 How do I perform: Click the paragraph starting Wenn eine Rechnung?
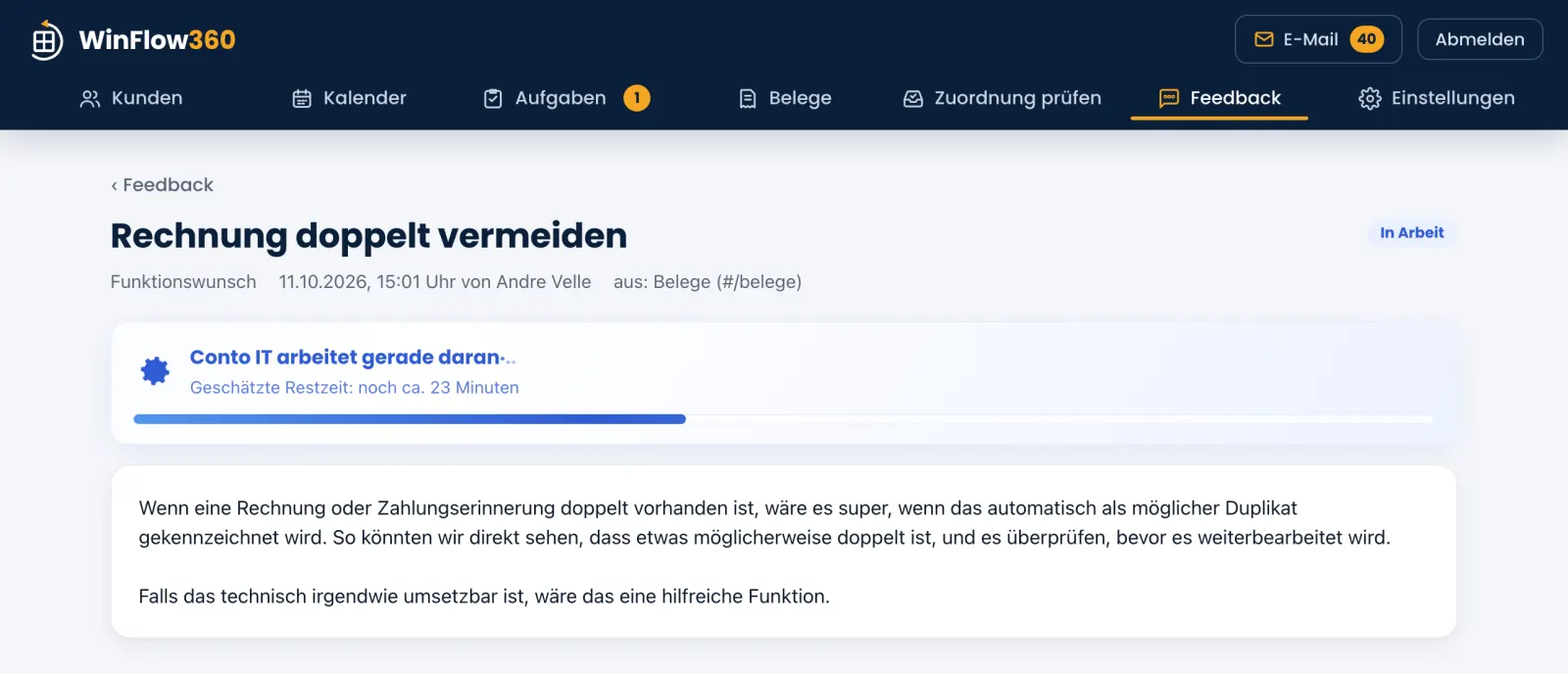[764, 523]
